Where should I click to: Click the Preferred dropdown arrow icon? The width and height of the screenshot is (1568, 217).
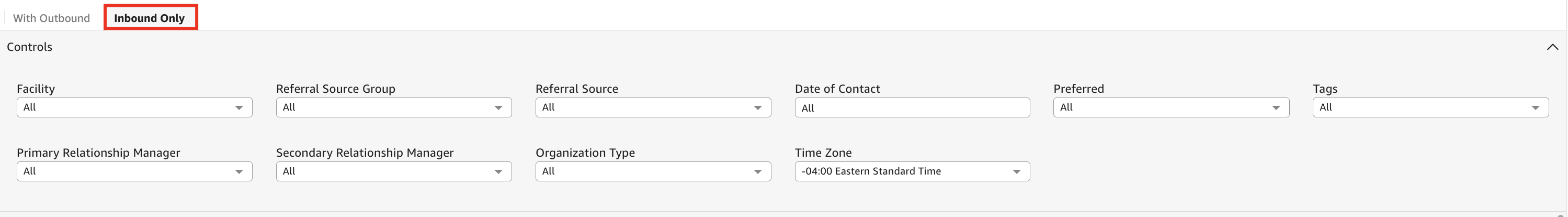(1276, 108)
